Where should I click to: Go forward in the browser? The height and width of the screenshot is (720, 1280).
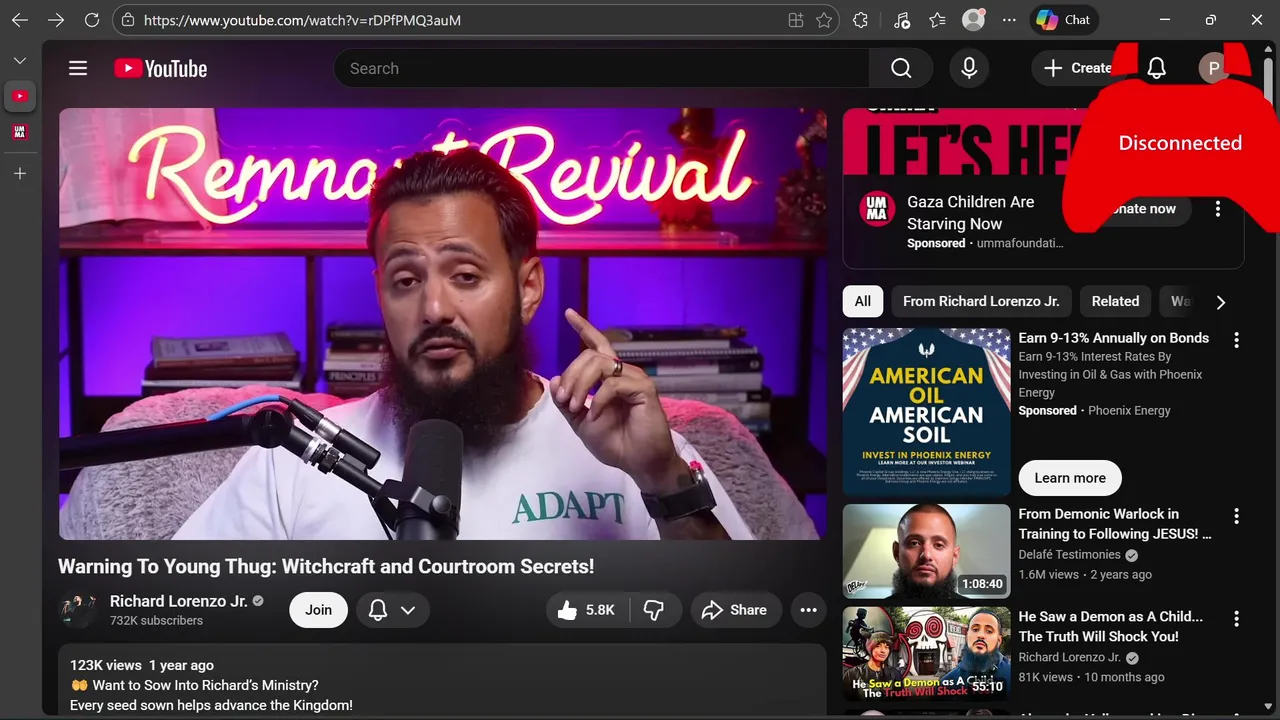click(56, 20)
